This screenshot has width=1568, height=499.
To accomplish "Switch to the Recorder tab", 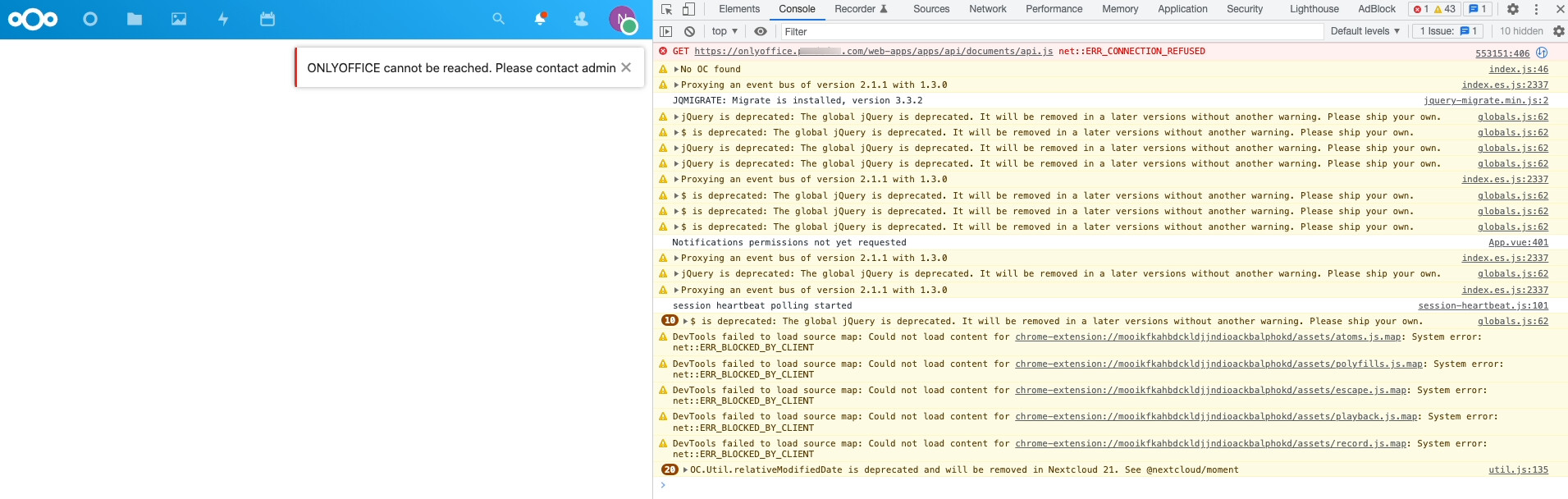I will click(861, 9).
